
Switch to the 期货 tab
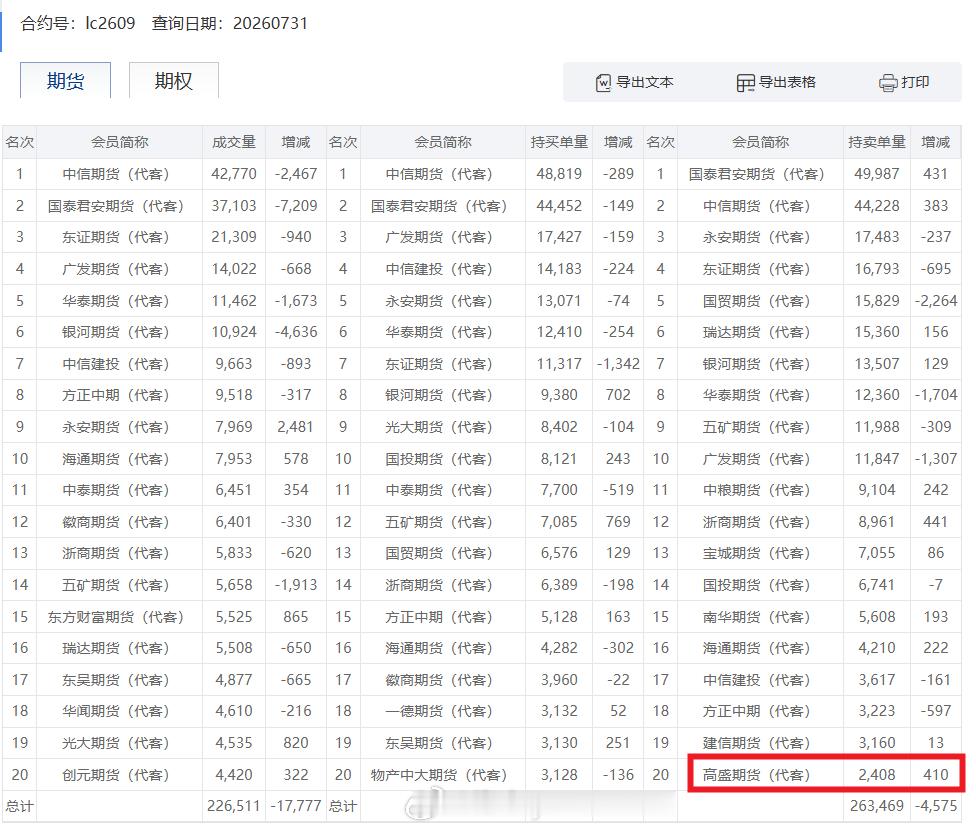tap(65, 81)
